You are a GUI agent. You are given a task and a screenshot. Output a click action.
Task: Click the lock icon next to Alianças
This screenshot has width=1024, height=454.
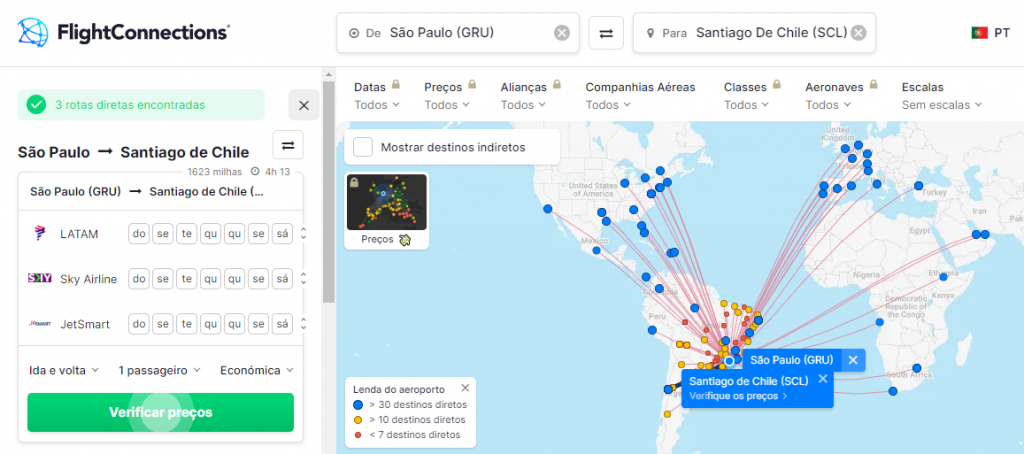556,85
